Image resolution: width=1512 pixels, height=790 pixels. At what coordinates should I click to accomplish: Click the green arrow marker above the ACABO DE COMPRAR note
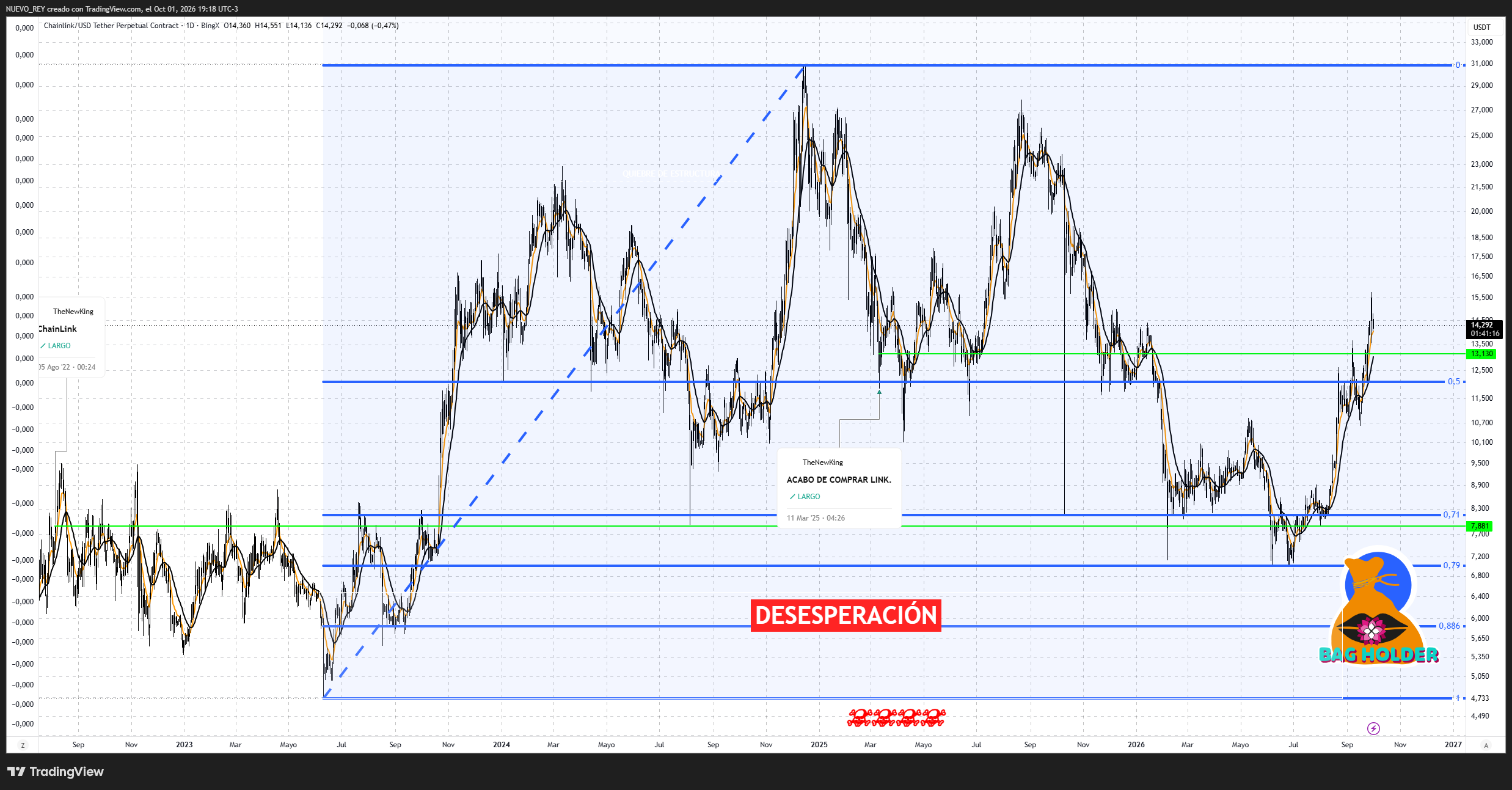(880, 392)
